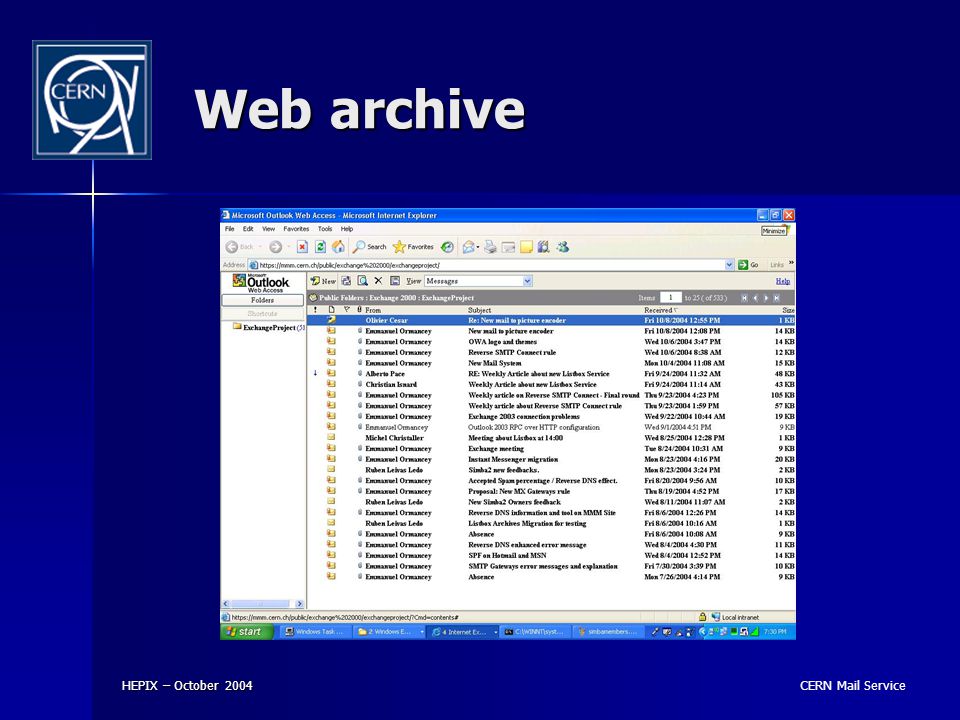This screenshot has width=960, height=720.
Task: Click the yellow Discuss note icon
Action: click(526, 247)
